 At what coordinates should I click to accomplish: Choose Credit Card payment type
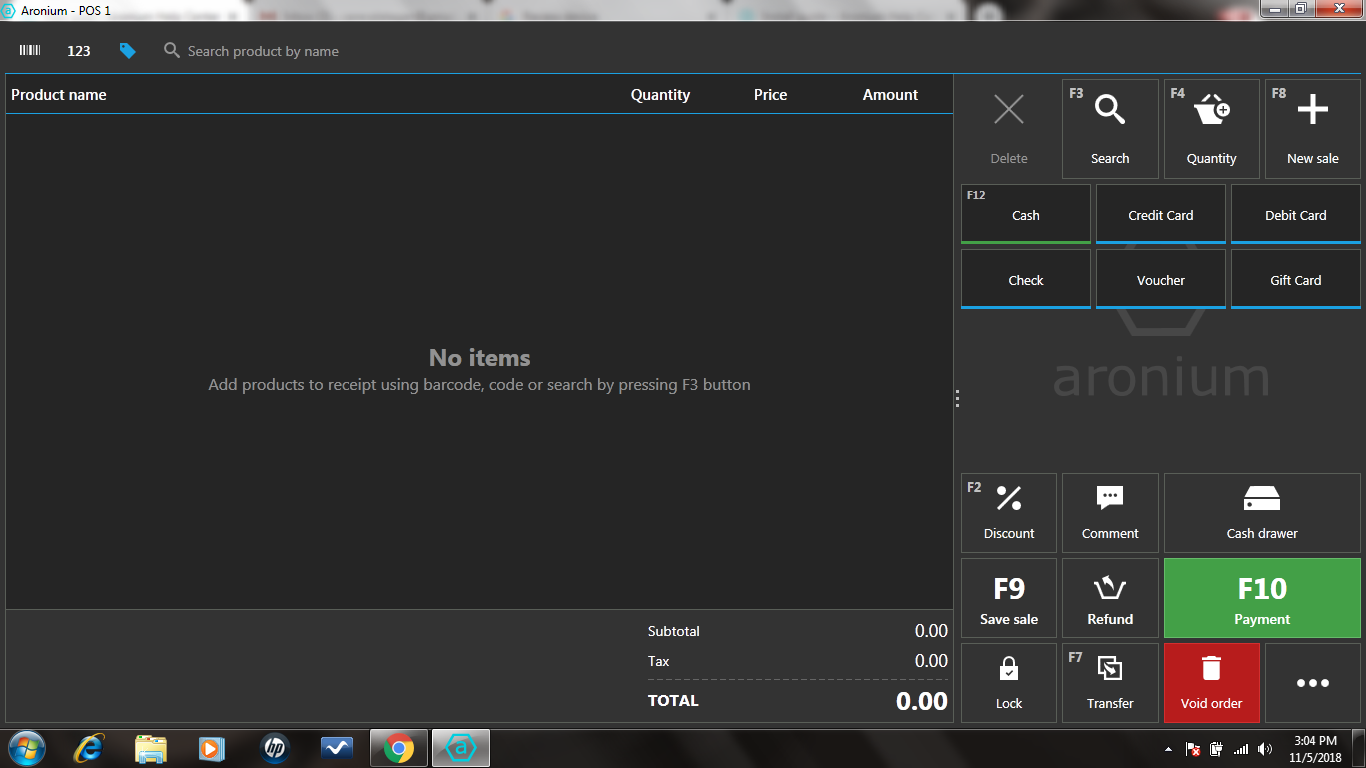tap(1160, 214)
